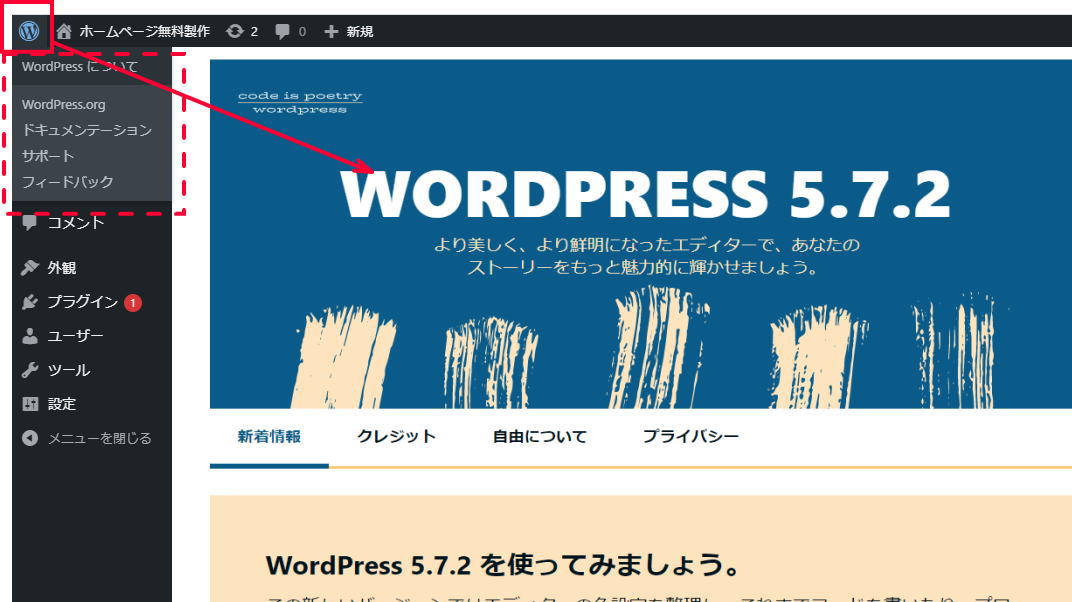Click the plus icon for 新規
The width and height of the screenshot is (1072, 602).
[x=331, y=31]
